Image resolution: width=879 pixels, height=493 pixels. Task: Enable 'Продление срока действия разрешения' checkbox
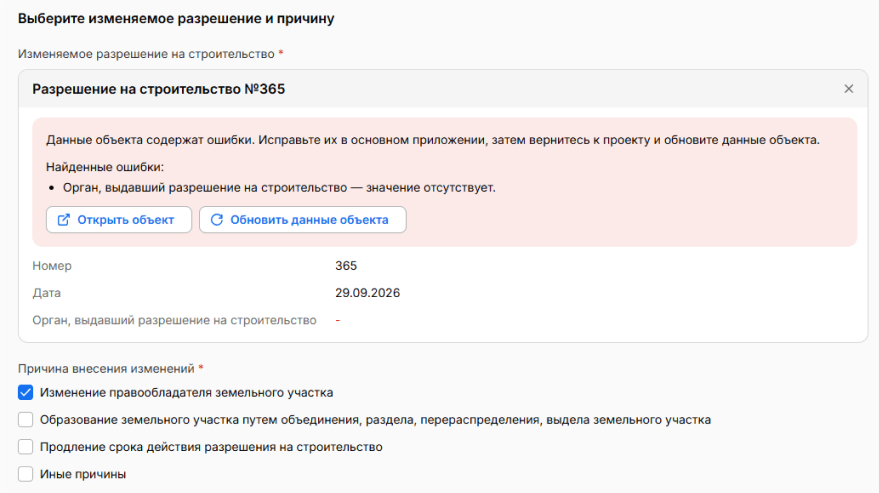pos(25,447)
